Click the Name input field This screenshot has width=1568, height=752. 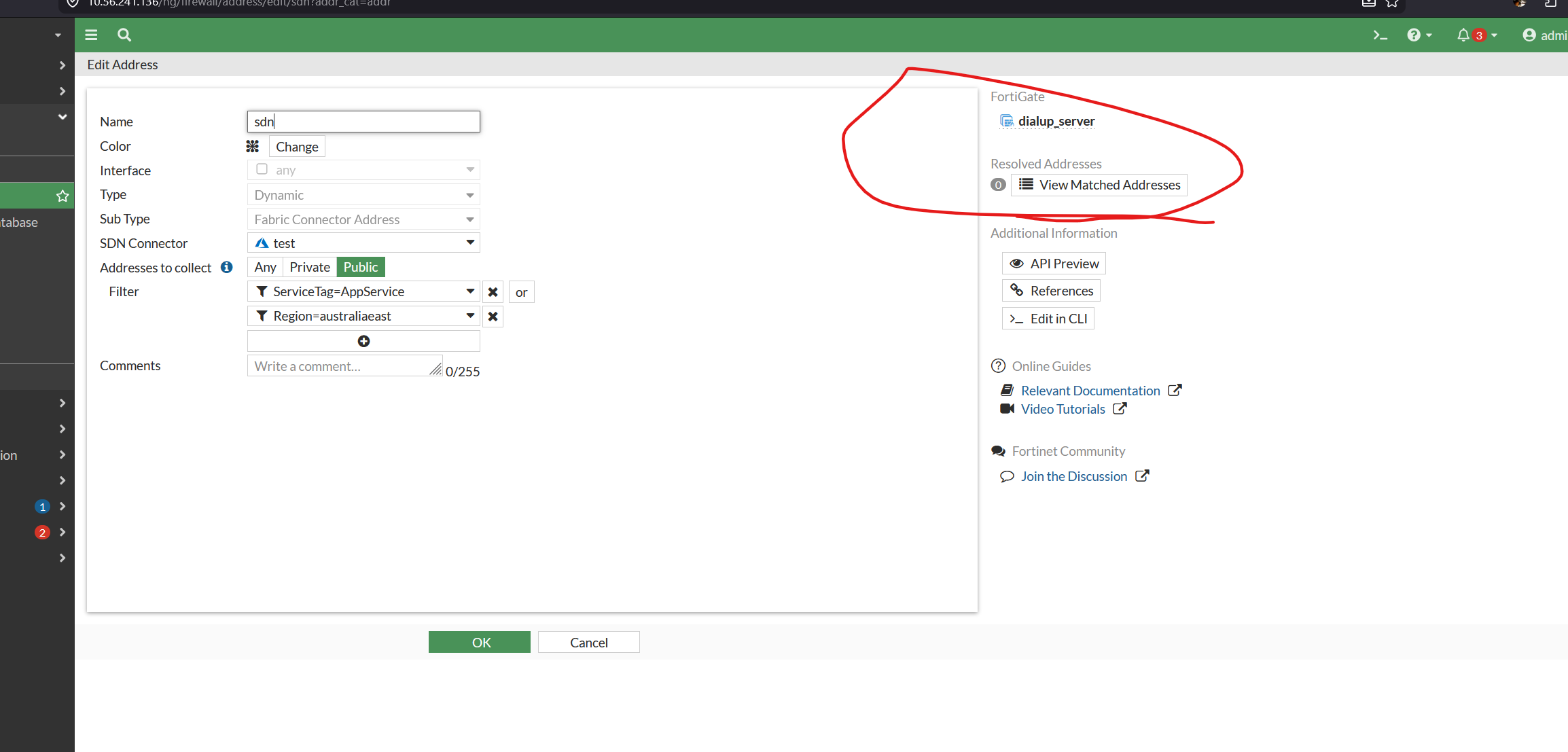(363, 122)
